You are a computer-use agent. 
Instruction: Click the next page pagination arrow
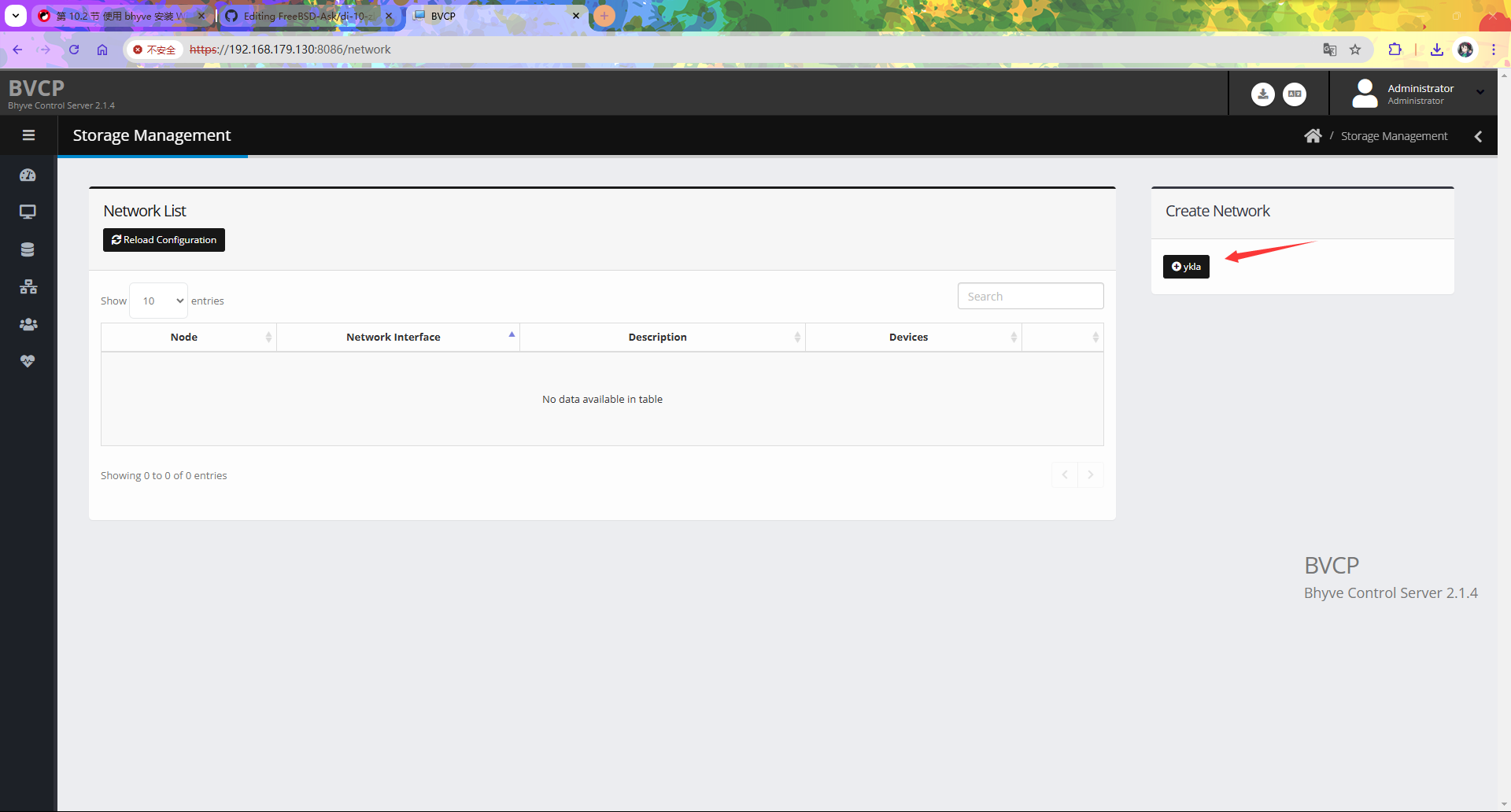pyautogui.click(x=1090, y=474)
